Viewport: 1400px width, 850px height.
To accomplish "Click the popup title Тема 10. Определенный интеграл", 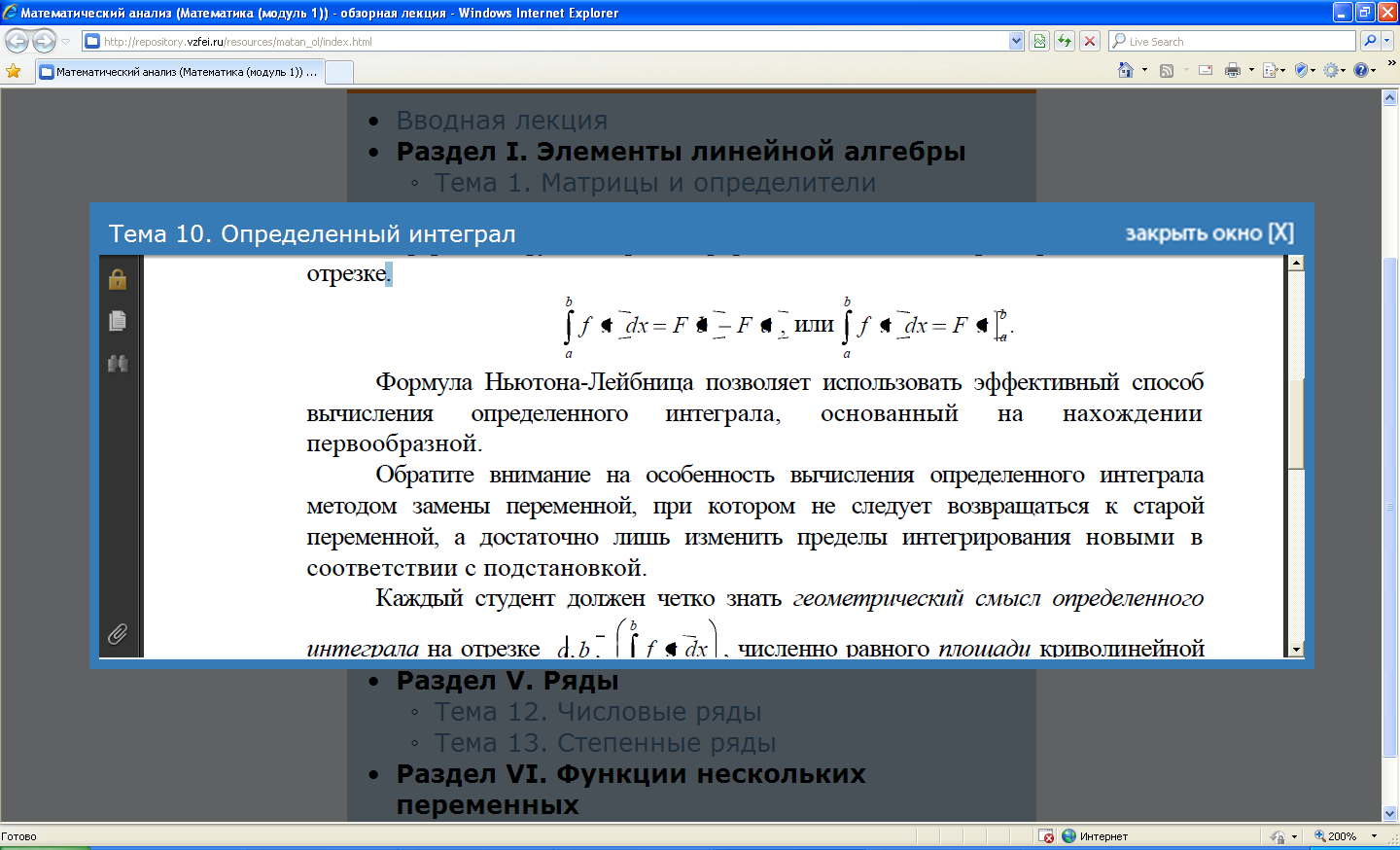I will tap(312, 234).
